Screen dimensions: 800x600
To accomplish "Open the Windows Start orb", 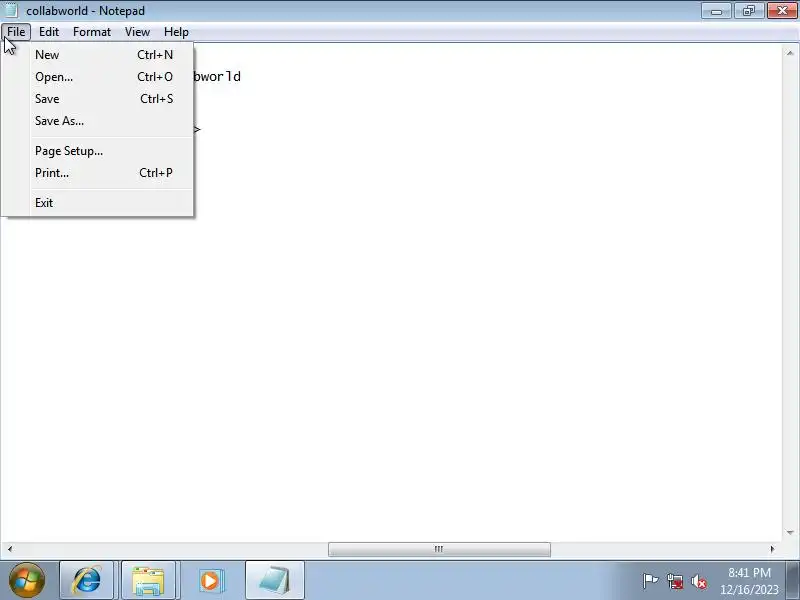I will point(27,580).
